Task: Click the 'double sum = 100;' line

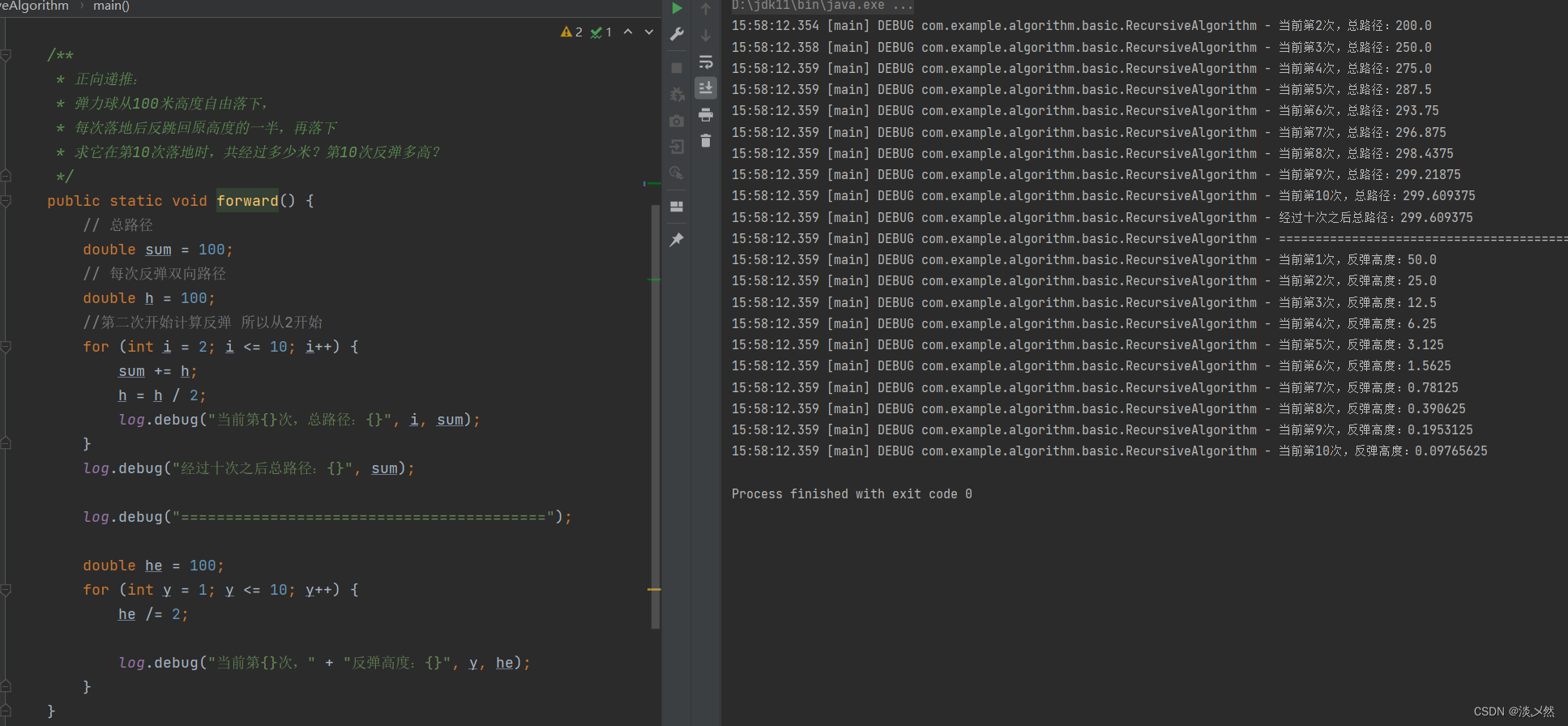Action: [x=158, y=250]
